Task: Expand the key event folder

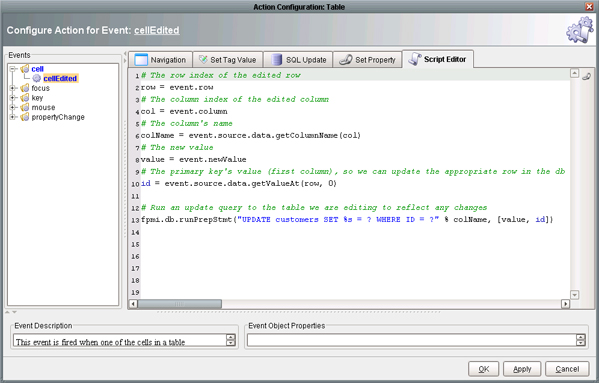Action: point(13,98)
